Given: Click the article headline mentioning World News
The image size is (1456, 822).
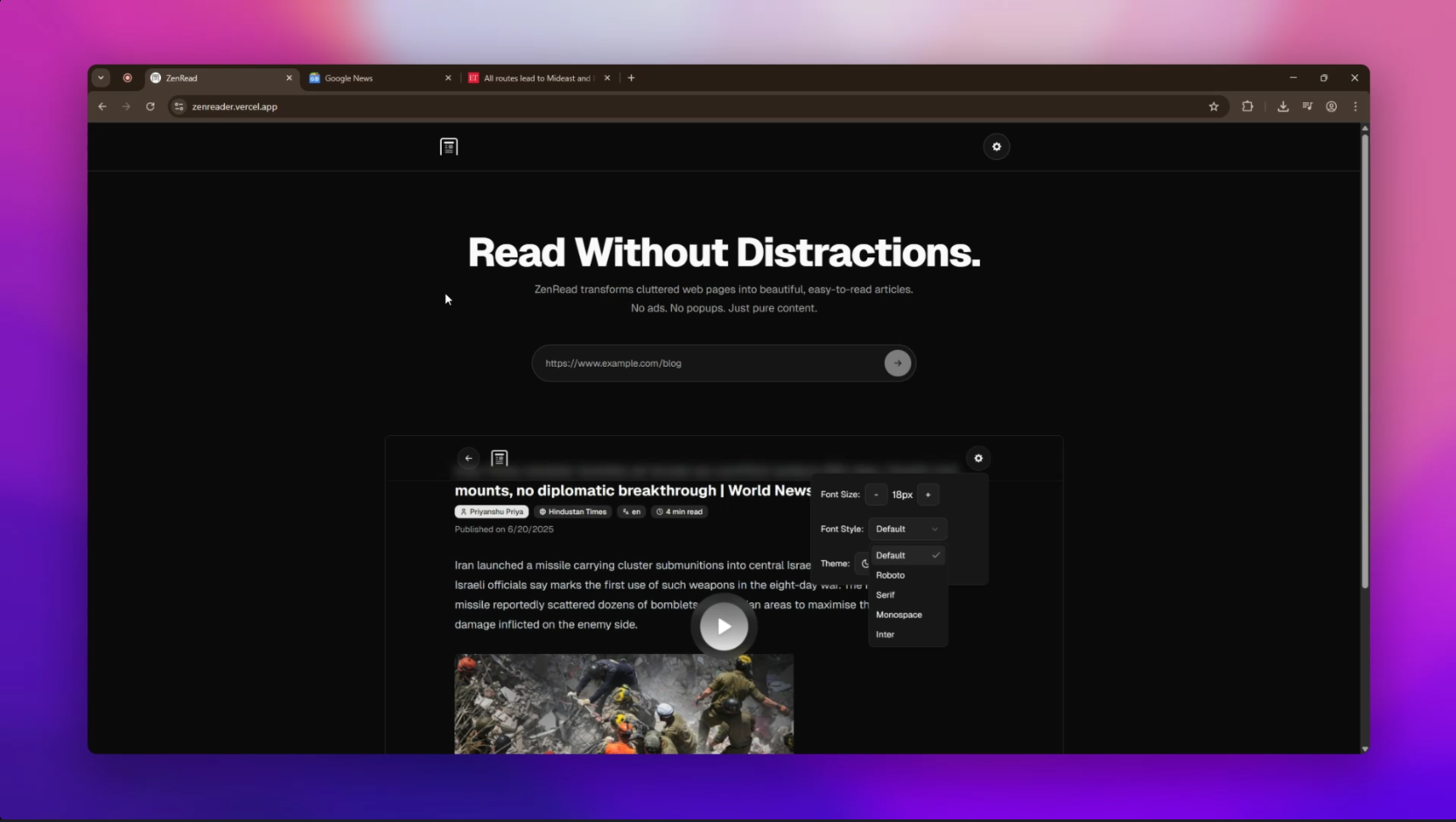Looking at the screenshot, I should [633, 490].
